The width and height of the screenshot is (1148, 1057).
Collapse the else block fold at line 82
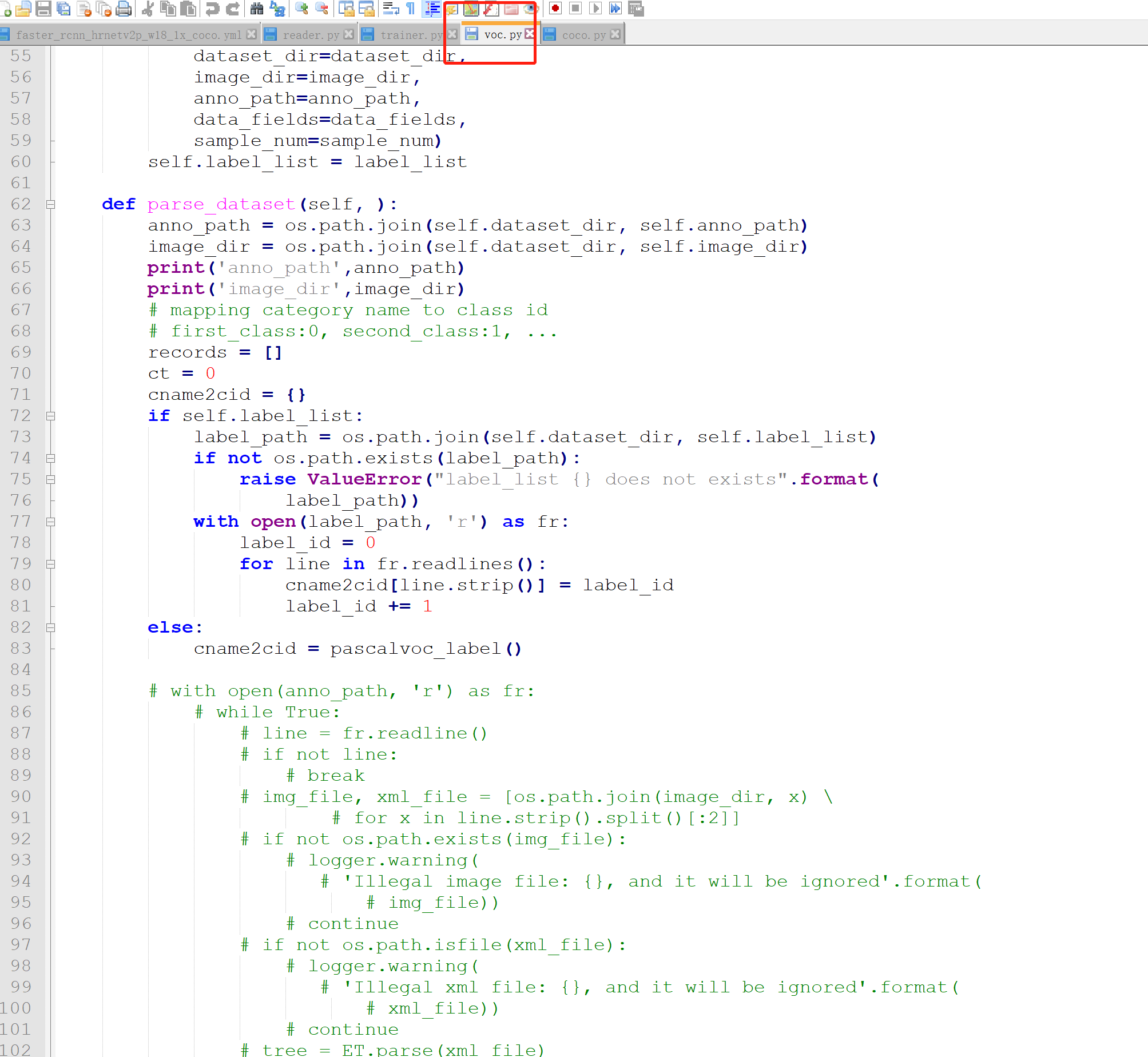[50, 627]
